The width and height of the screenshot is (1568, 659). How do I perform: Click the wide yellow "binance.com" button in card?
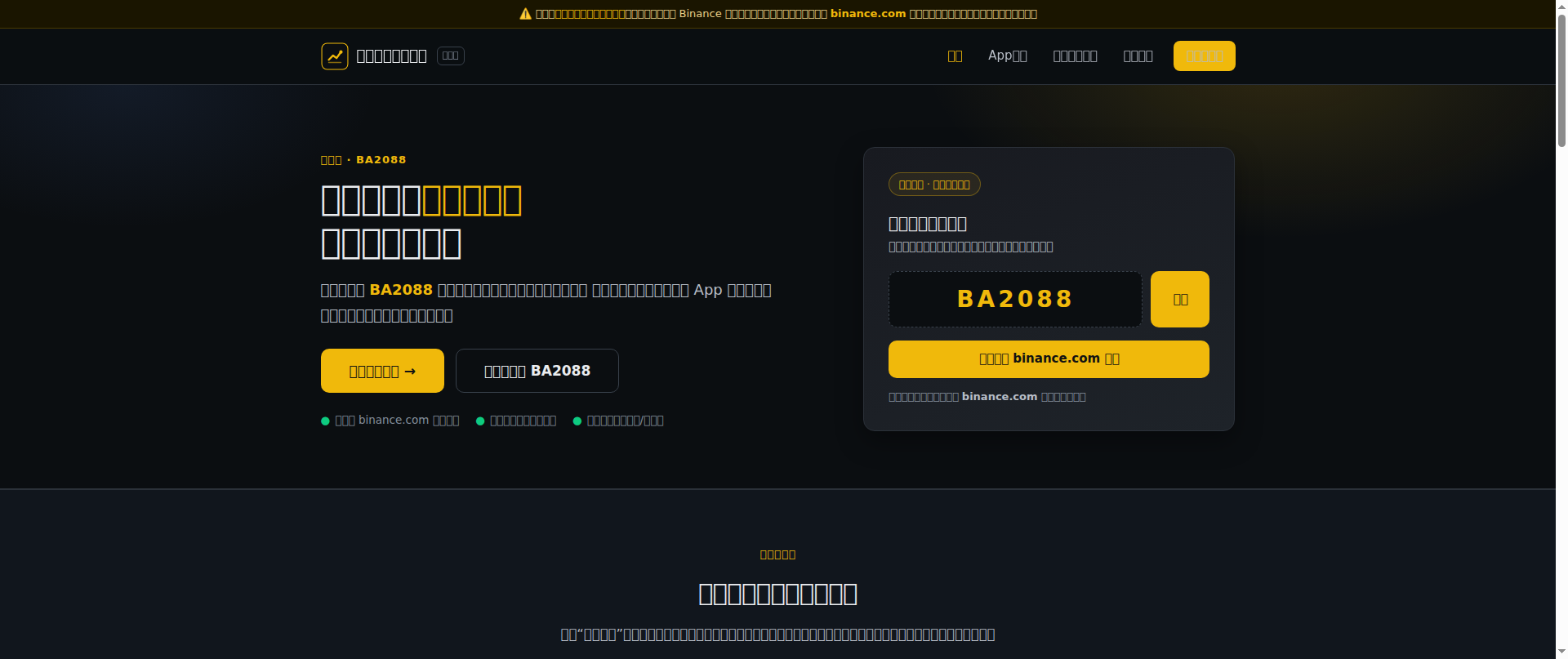point(1049,359)
